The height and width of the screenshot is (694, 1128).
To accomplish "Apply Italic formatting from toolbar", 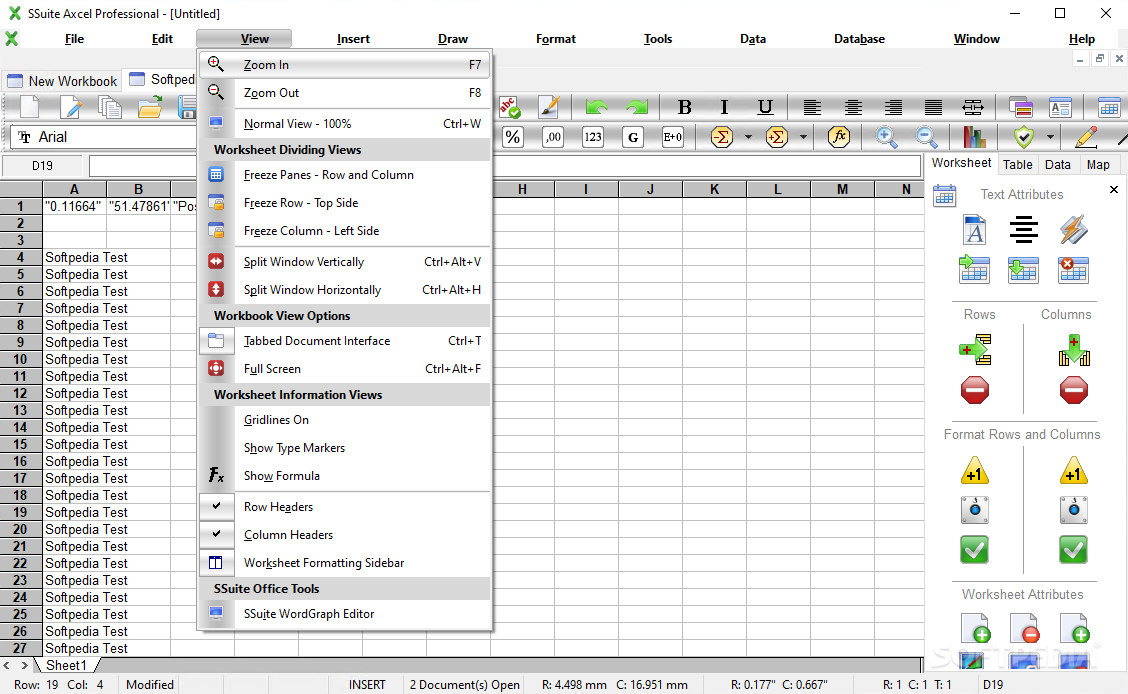I will pyautogui.click(x=724, y=107).
